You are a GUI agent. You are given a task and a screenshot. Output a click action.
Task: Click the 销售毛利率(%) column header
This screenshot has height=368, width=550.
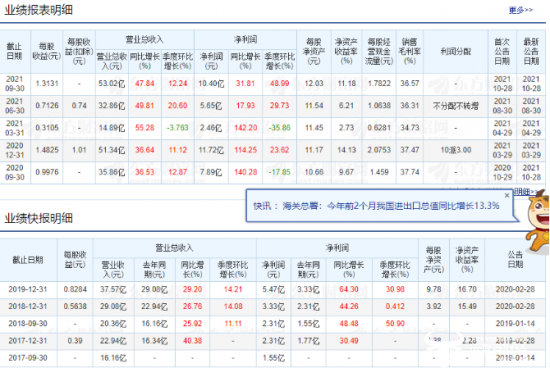[410, 51]
